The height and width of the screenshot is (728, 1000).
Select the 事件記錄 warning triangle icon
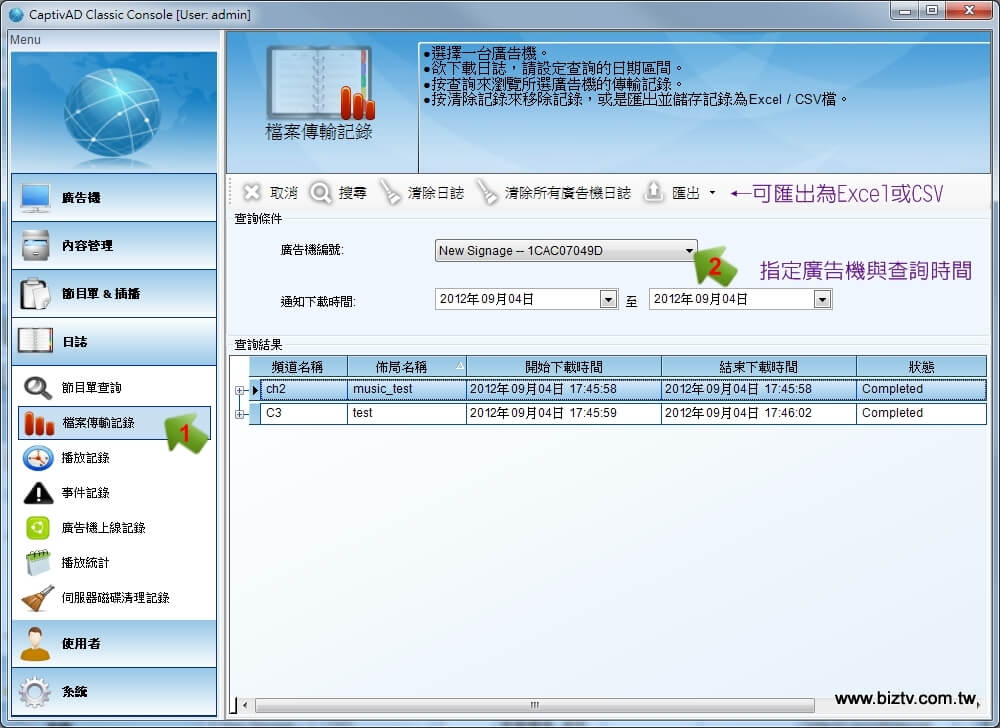click(38, 493)
